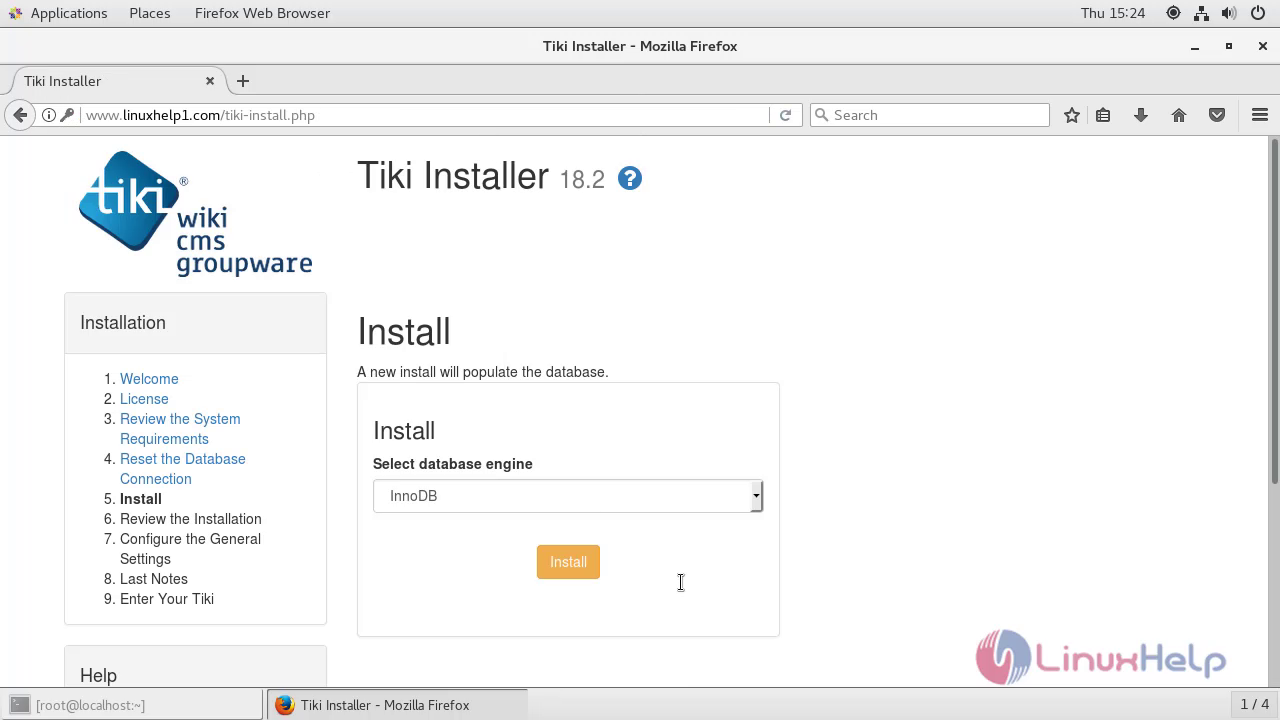Open the Pocket icon in the toolbar
1280x720 pixels.
[1217, 115]
